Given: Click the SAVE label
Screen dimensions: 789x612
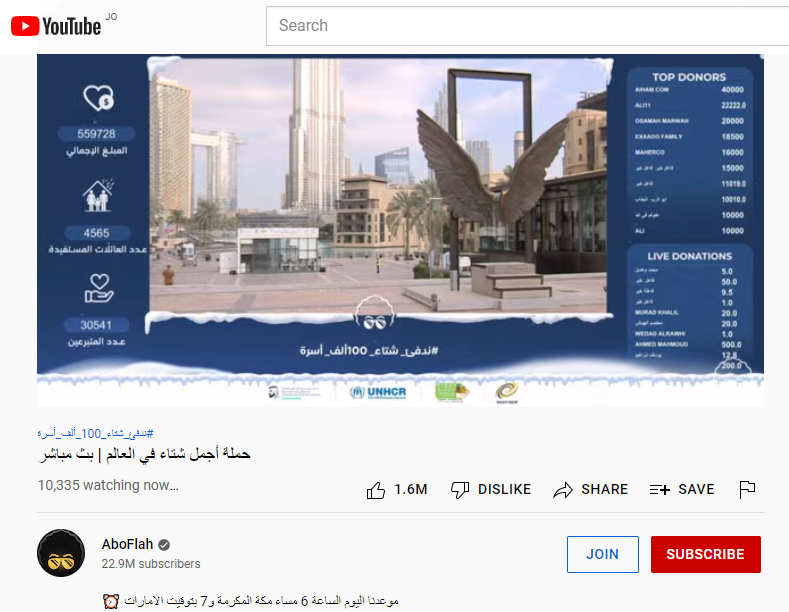Looking at the screenshot, I should click(696, 489).
